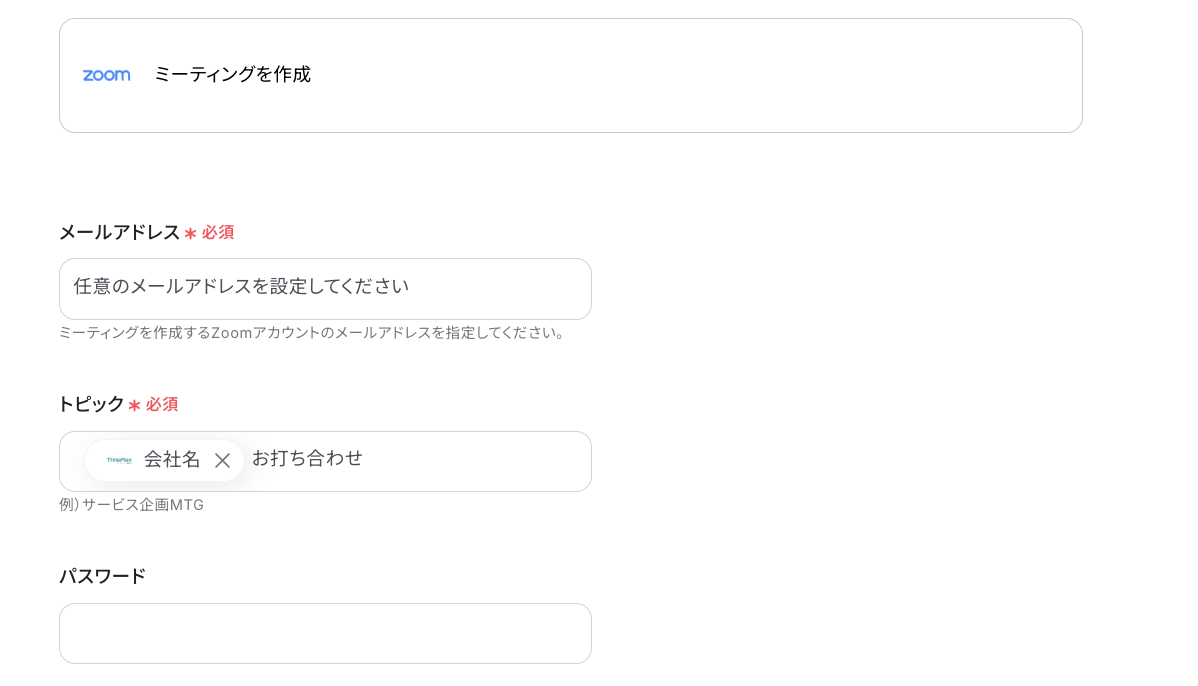Remove the 会社名 chip via its X icon

[223, 460]
